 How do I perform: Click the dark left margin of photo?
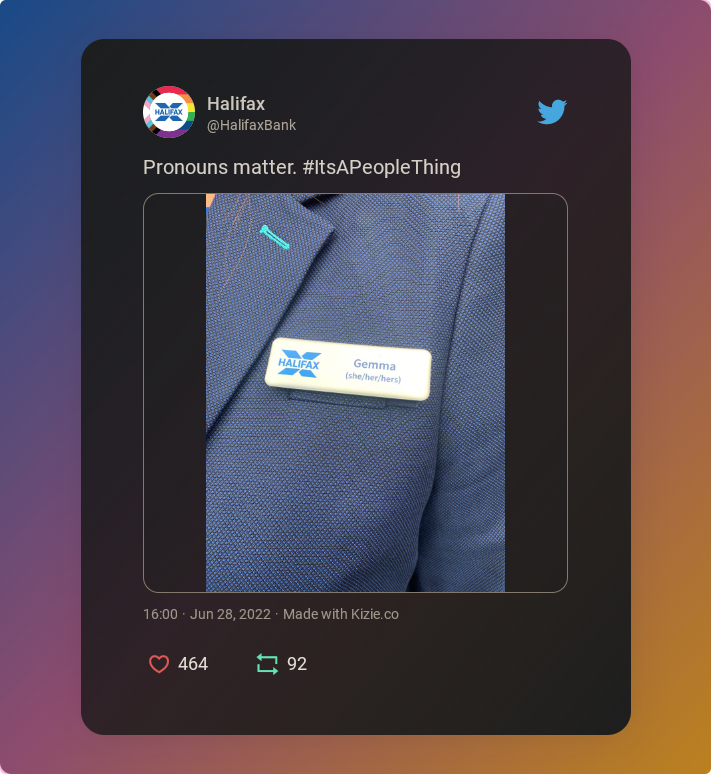pyautogui.click(x=175, y=392)
